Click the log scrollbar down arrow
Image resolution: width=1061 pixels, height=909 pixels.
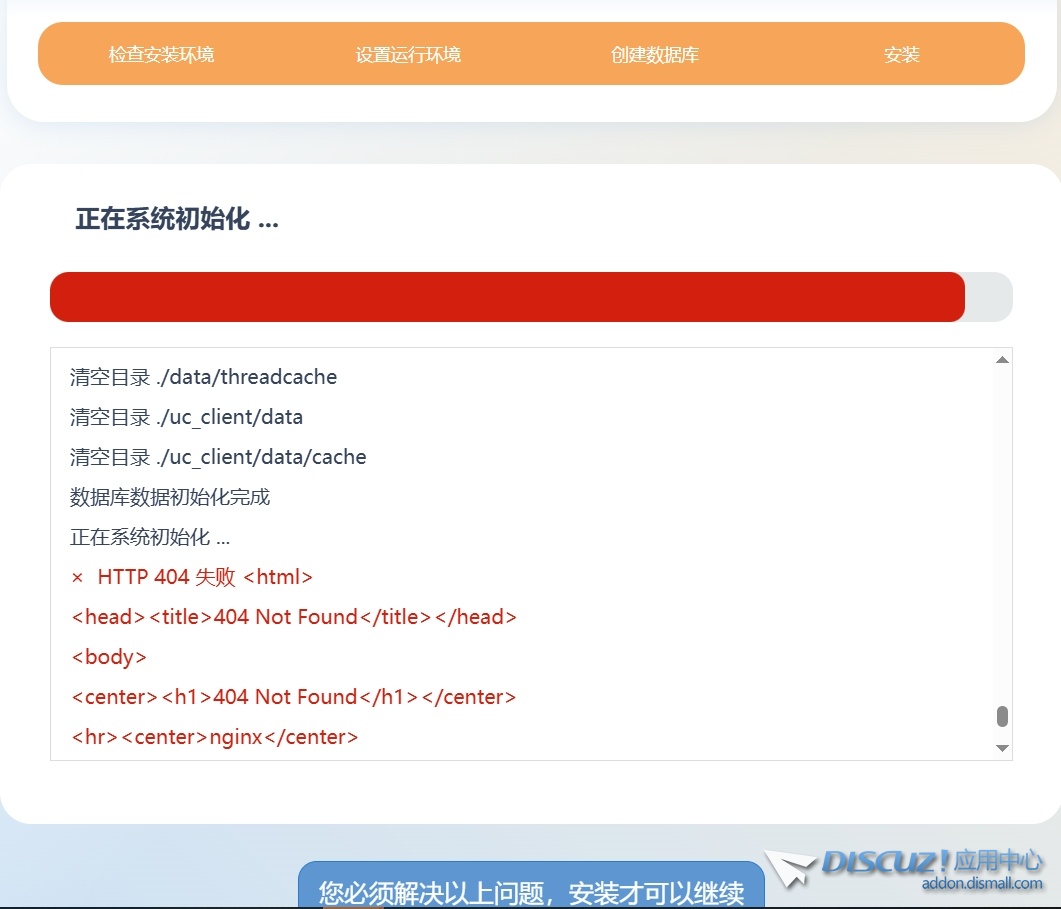1002,748
